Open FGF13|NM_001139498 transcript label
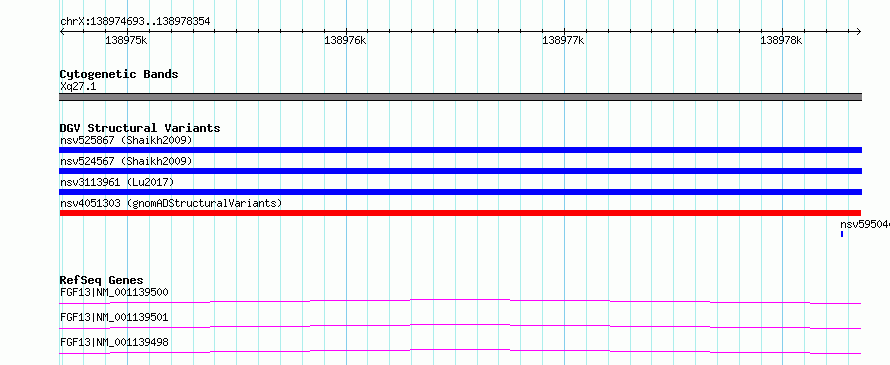This screenshot has width=890, height=365. tap(114, 342)
